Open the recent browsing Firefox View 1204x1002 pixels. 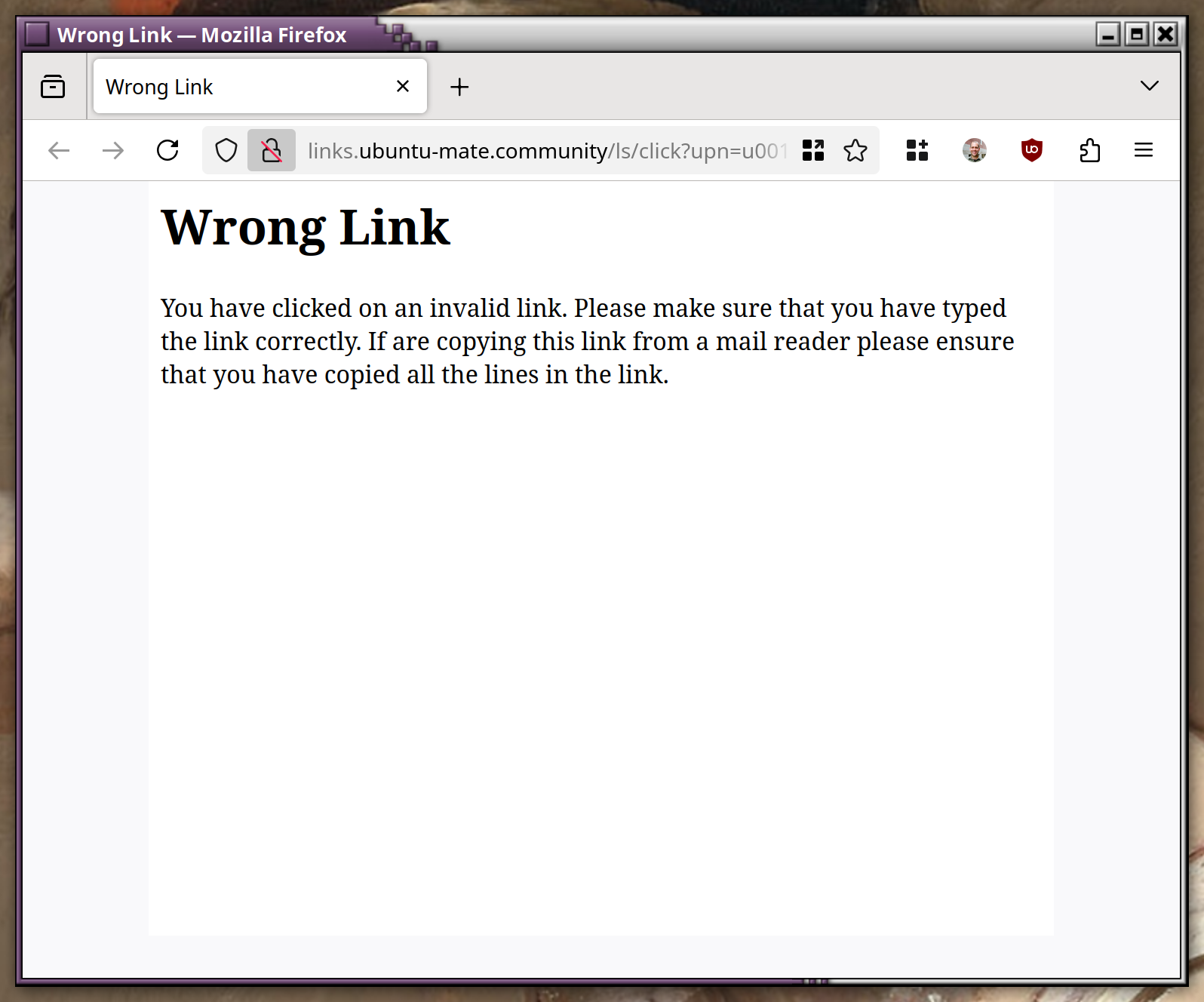point(53,87)
